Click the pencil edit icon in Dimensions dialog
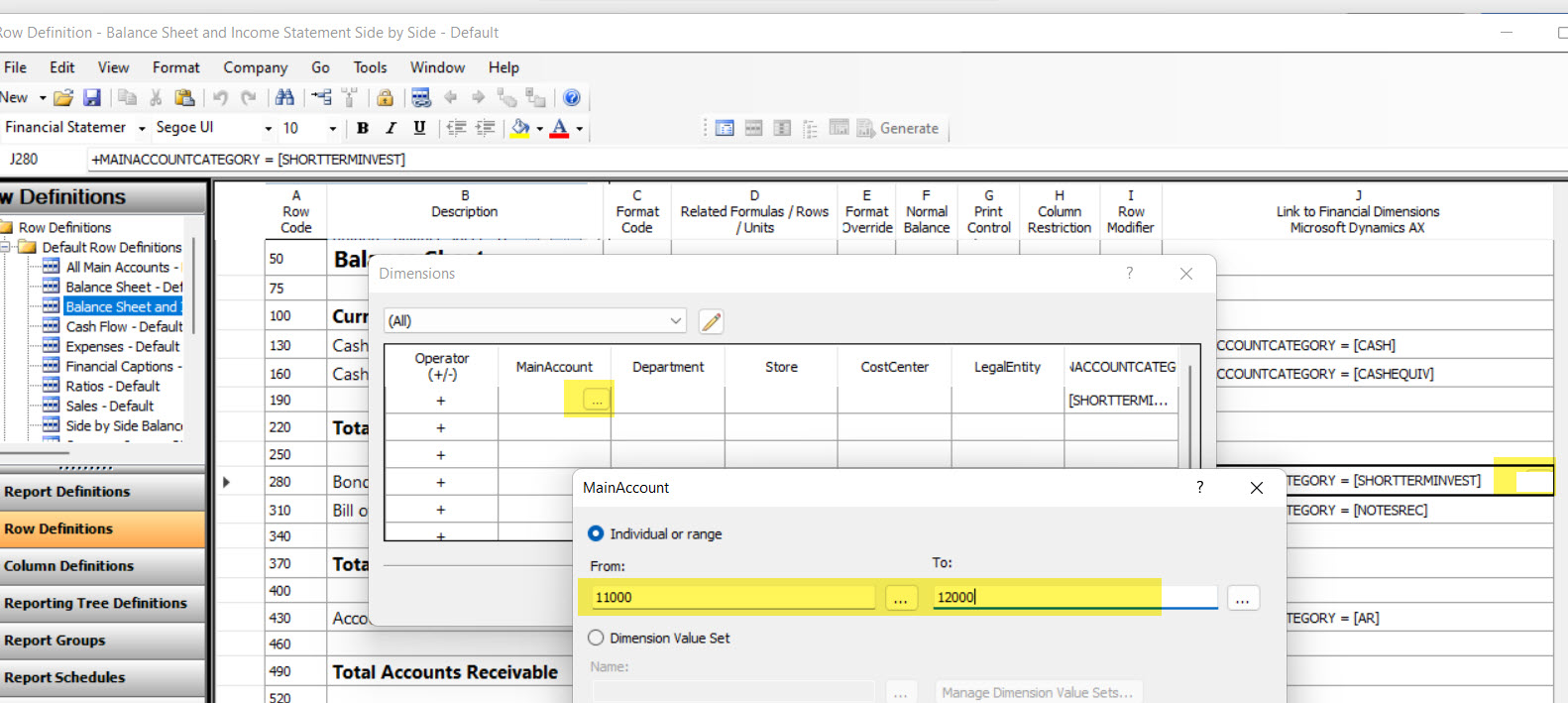1568x703 pixels. click(711, 321)
